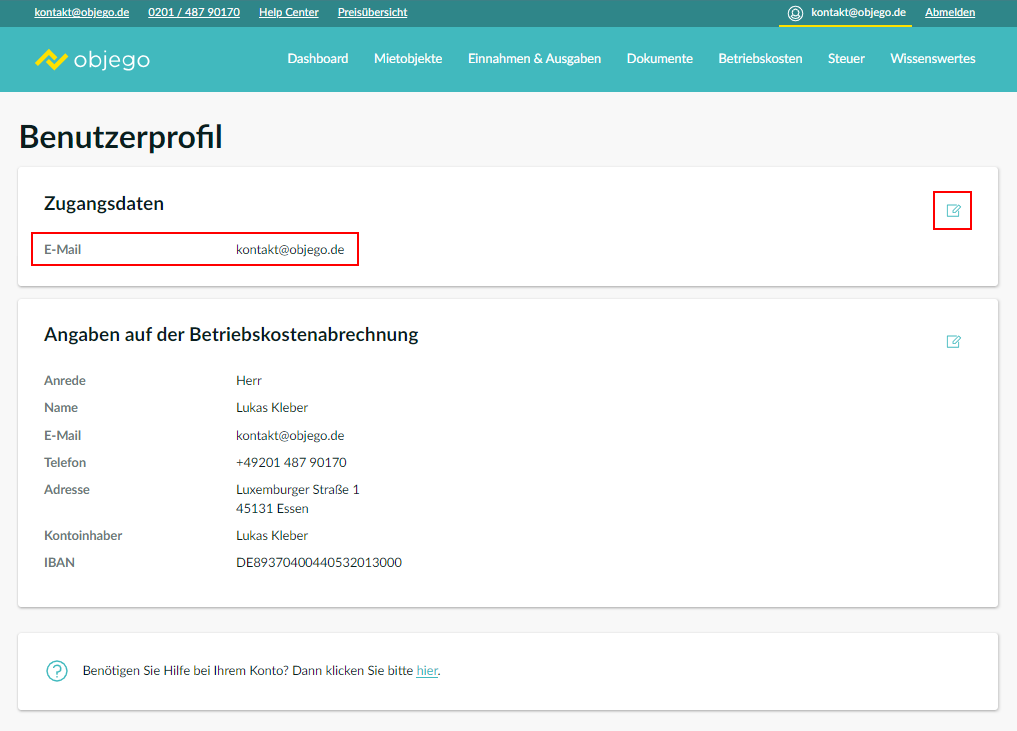This screenshot has height=731, width=1017.
Task: Click the user profile avatar icon
Action: pyautogui.click(x=795, y=13)
